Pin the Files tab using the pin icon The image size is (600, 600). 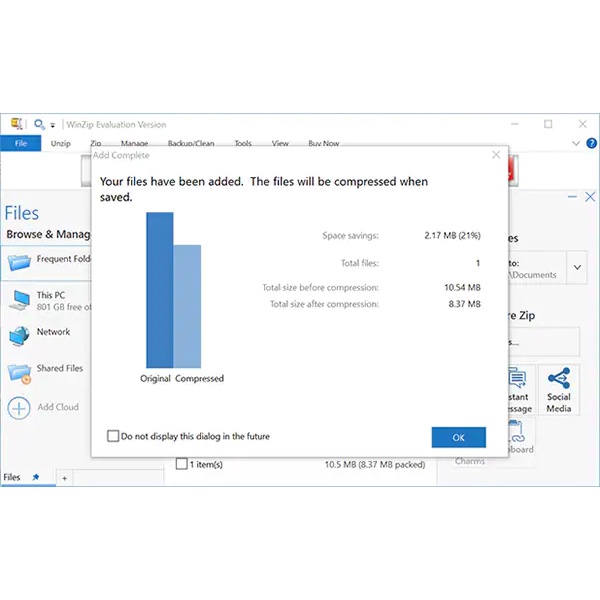[36, 478]
